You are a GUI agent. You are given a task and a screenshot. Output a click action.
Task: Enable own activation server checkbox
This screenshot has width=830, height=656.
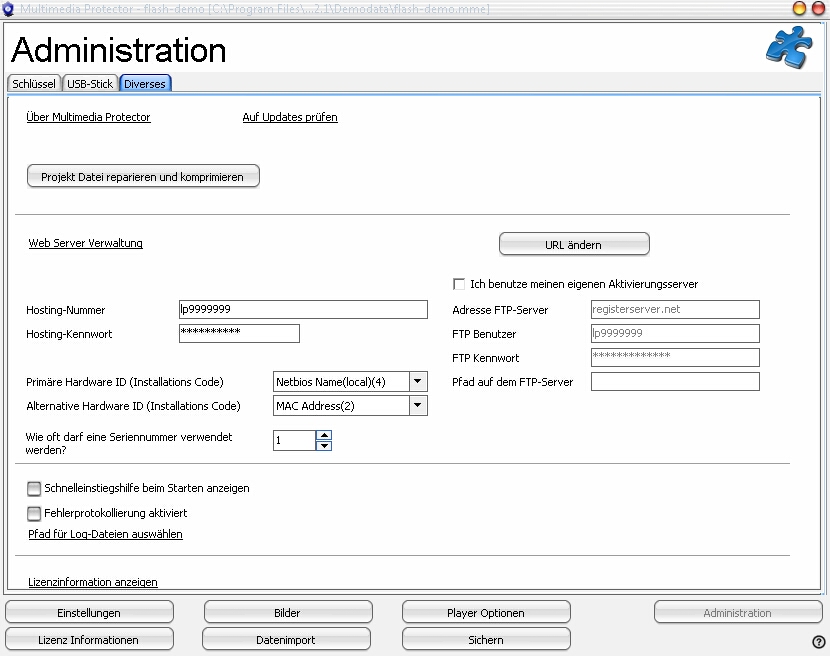point(460,284)
